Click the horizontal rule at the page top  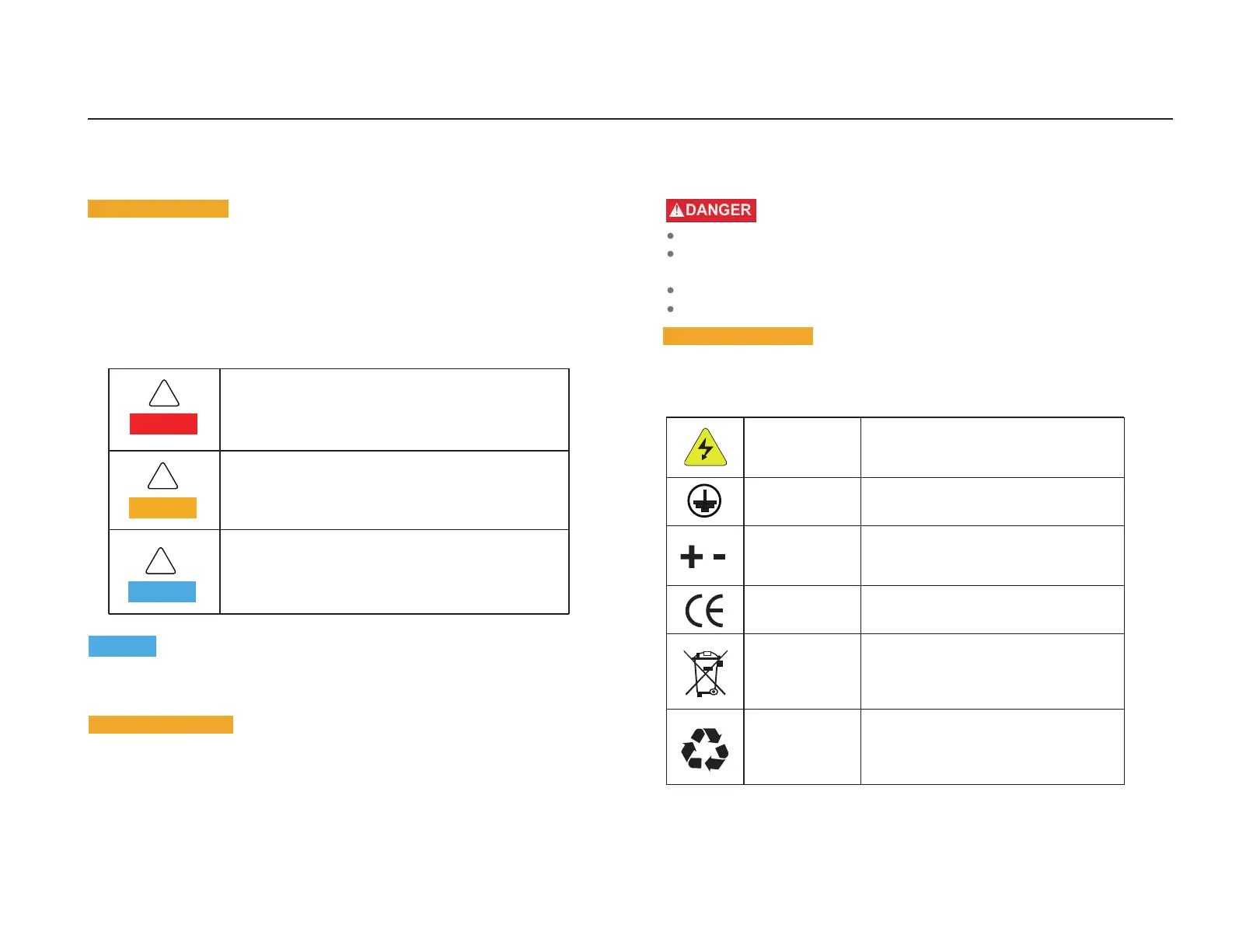pyautogui.click(x=630, y=119)
